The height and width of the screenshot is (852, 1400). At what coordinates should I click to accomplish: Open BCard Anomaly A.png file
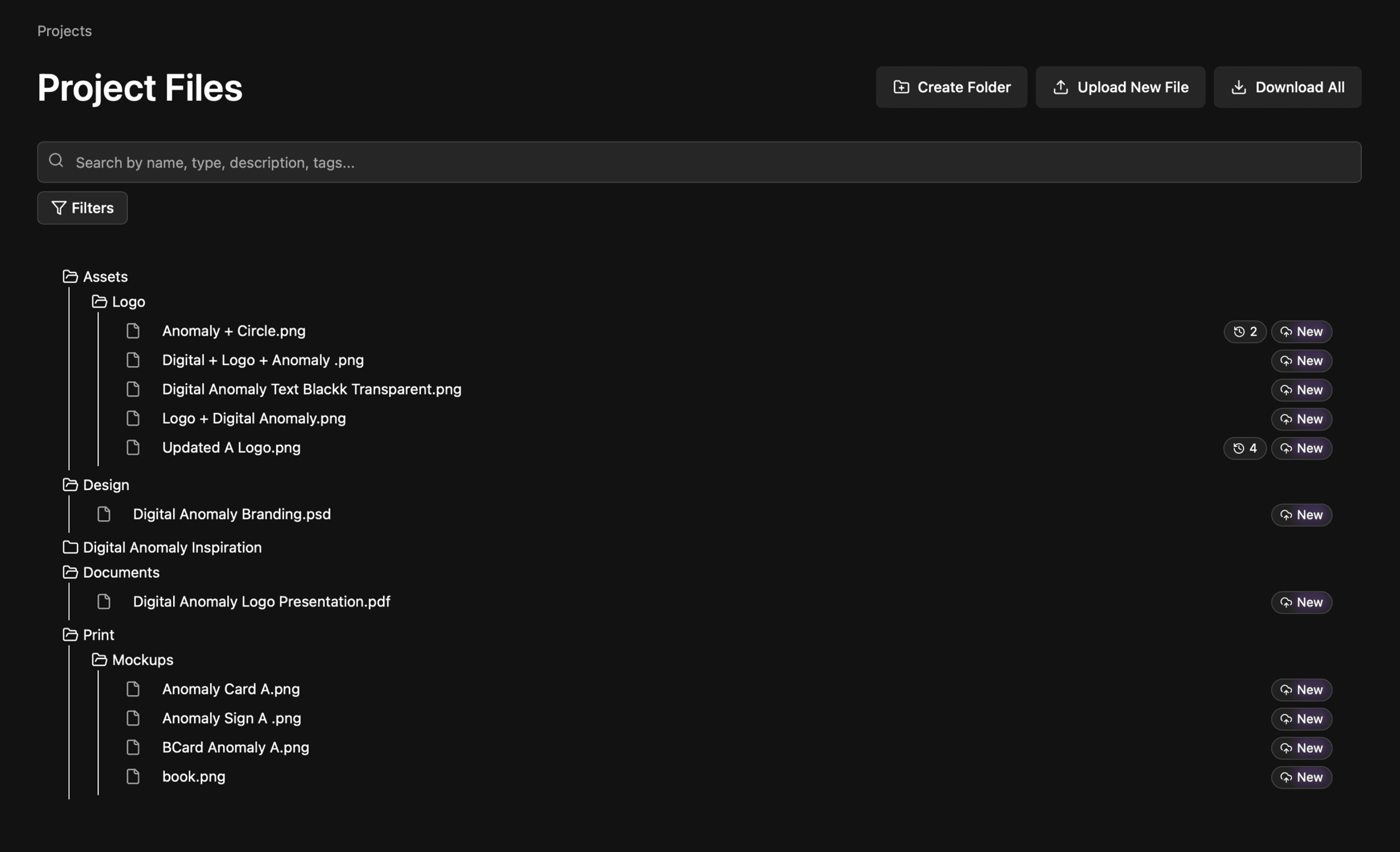point(235,748)
